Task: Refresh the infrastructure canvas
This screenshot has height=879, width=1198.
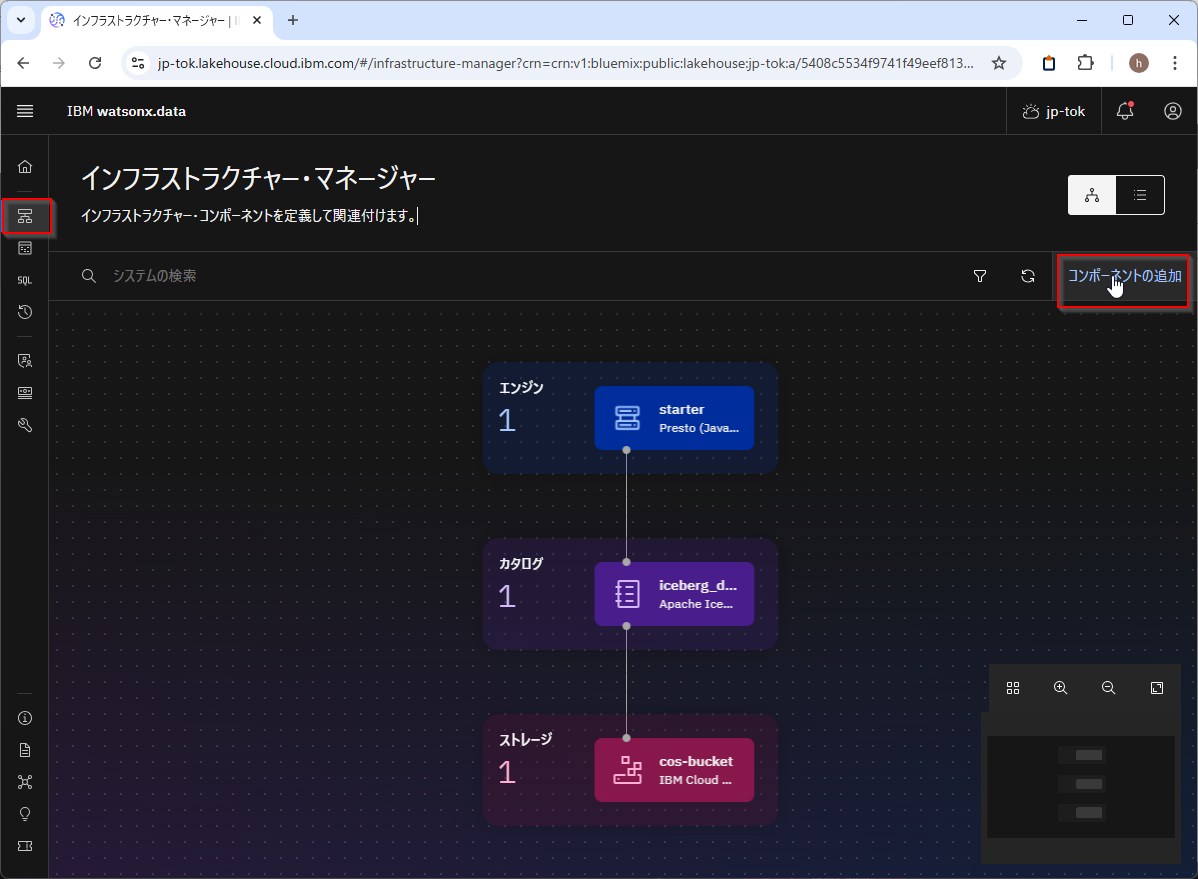Action: click(x=1028, y=276)
